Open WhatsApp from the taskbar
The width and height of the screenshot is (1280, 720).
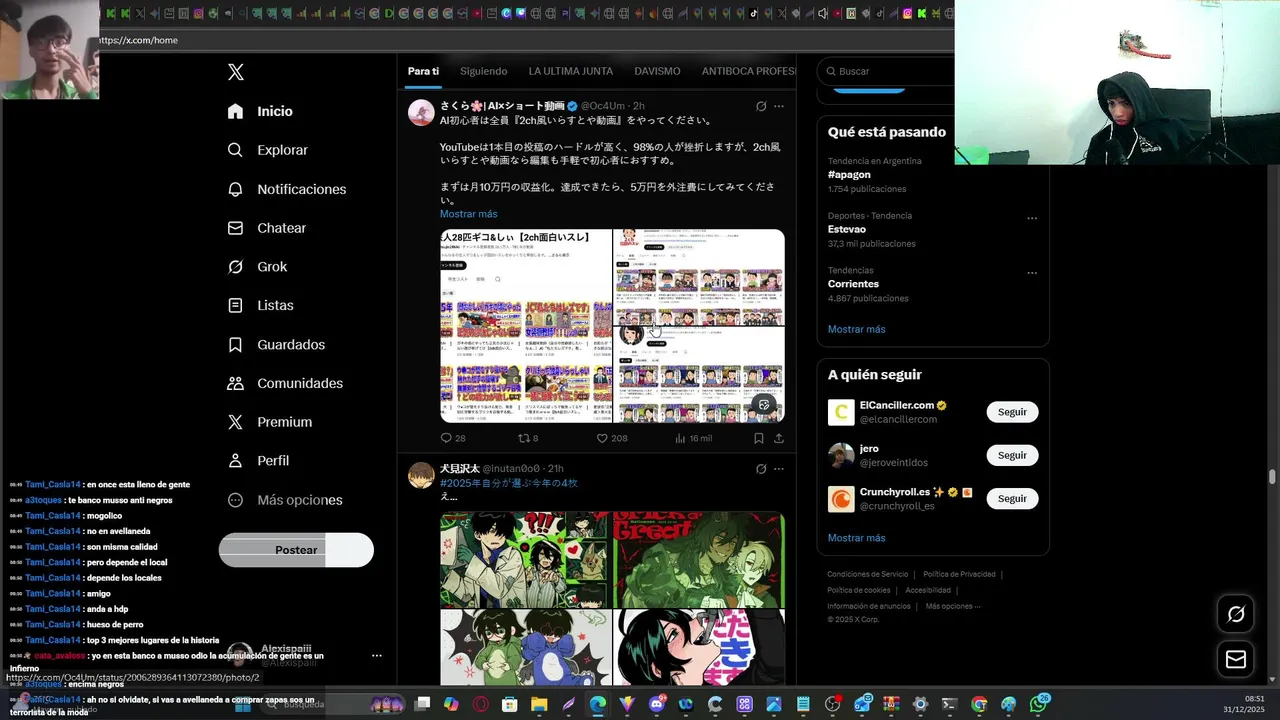[1039, 704]
